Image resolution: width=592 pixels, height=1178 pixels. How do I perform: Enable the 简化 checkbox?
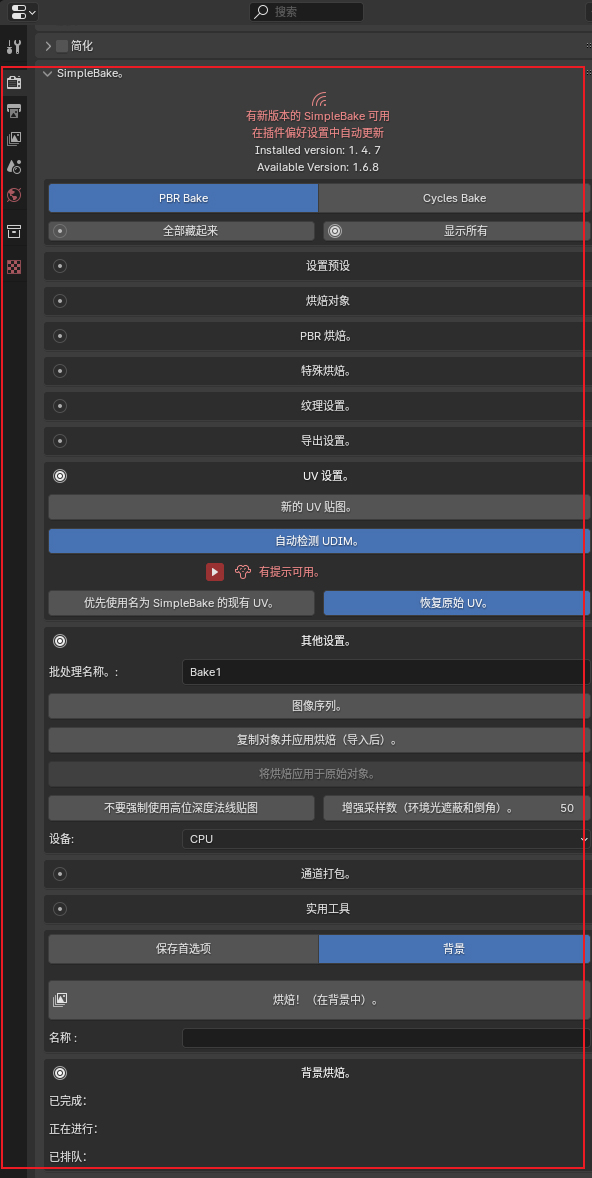click(x=62, y=46)
